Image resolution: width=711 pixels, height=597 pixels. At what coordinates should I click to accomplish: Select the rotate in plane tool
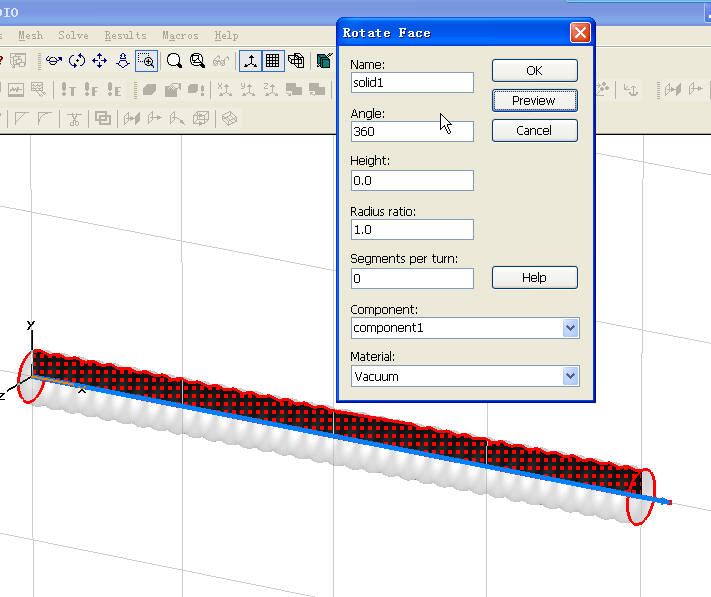77,61
